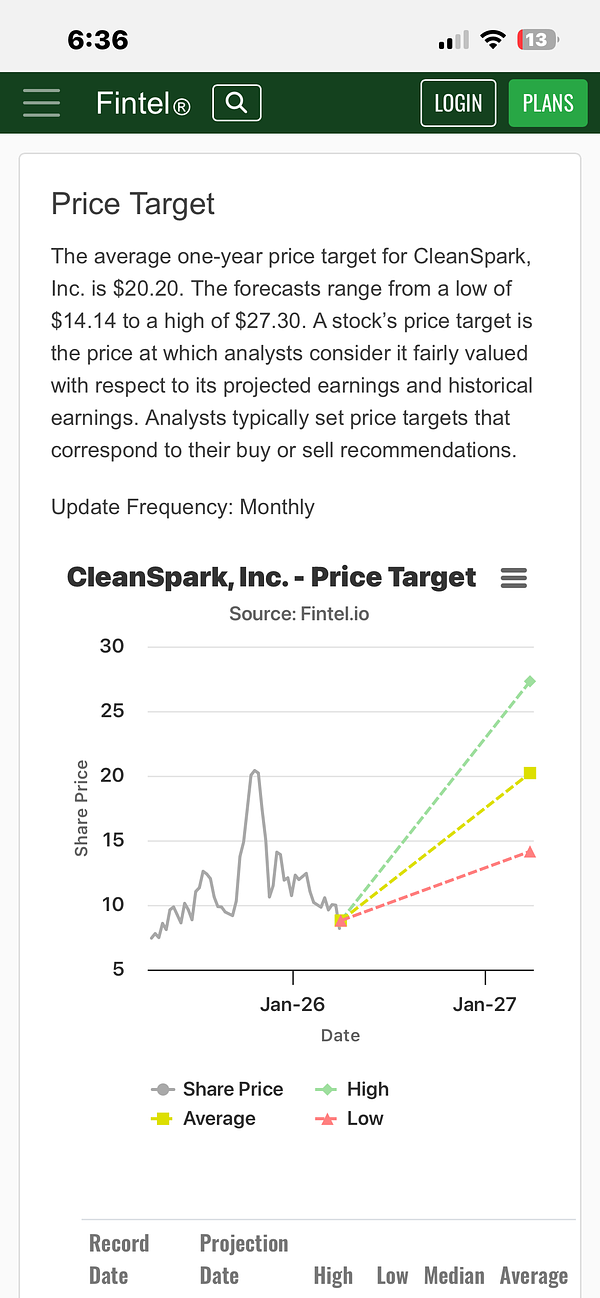This screenshot has height=1298, width=600.
Task: Sort table by Median column header
Action: [454, 1275]
